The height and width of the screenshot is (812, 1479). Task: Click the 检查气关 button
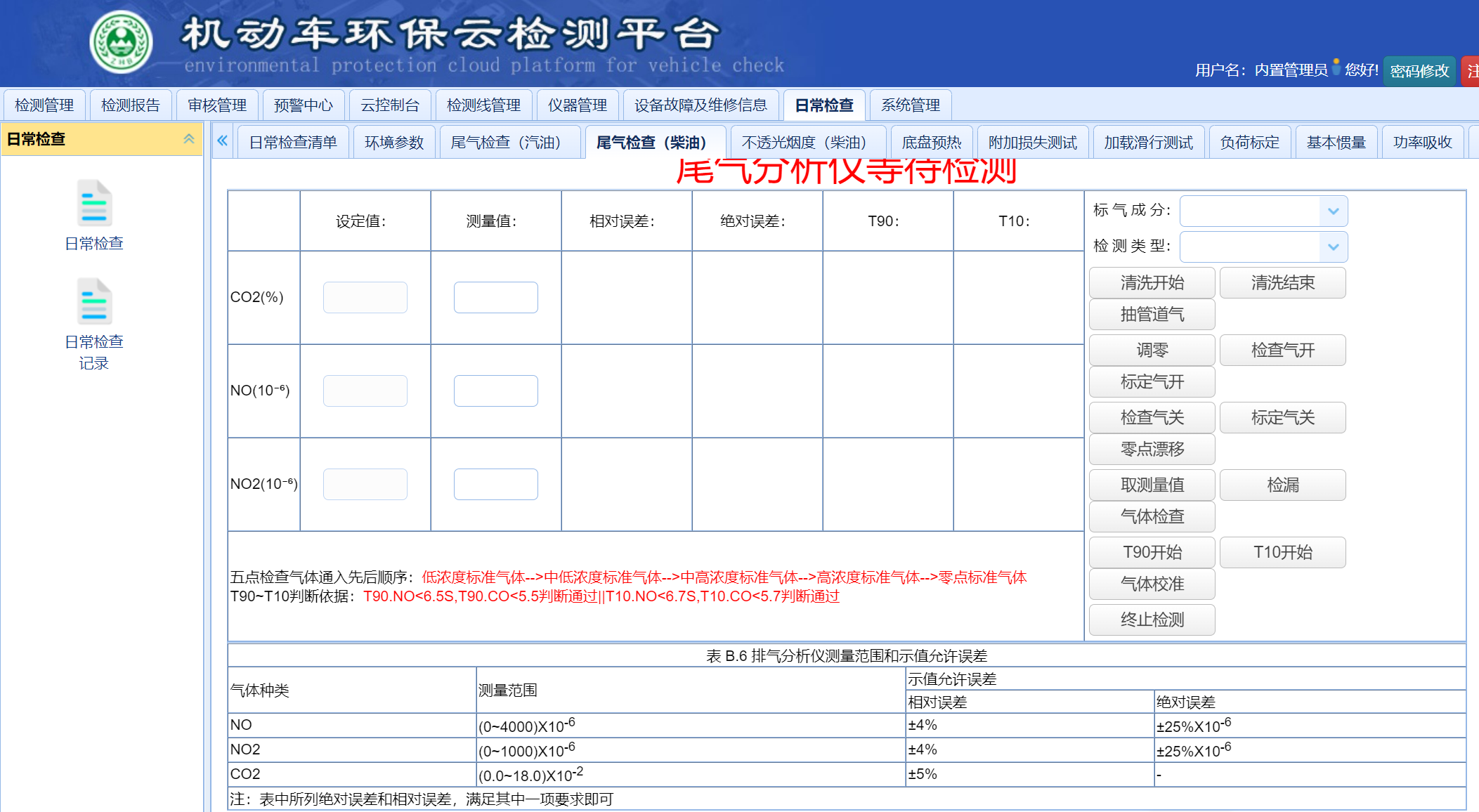pos(1152,418)
